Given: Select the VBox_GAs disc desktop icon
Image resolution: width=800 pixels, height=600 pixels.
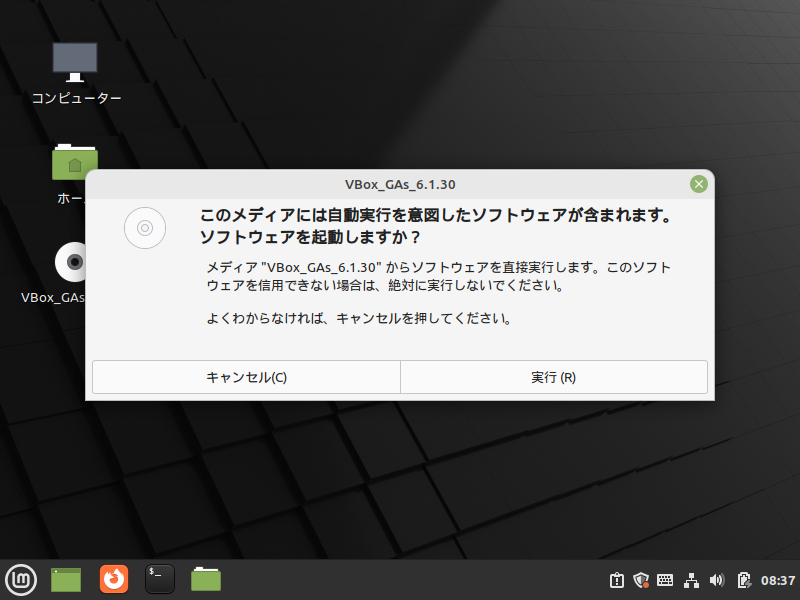Looking at the screenshot, I should (x=64, y=273).
